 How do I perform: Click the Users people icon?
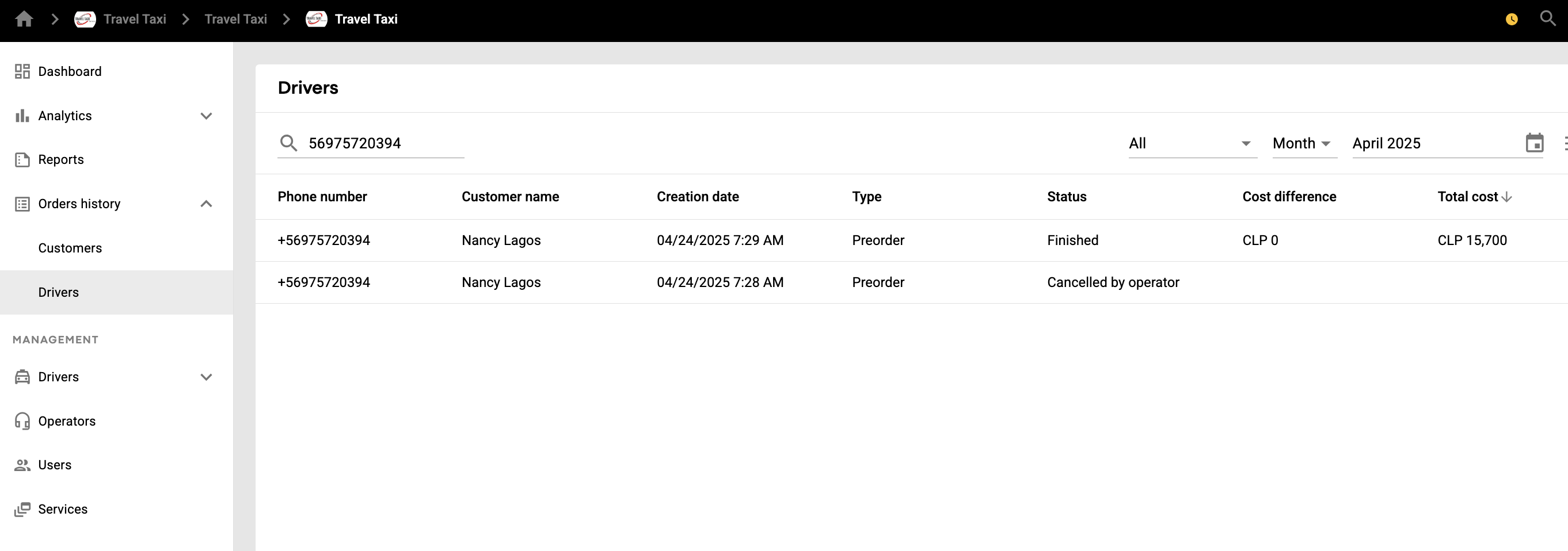[x=22, y=465]
